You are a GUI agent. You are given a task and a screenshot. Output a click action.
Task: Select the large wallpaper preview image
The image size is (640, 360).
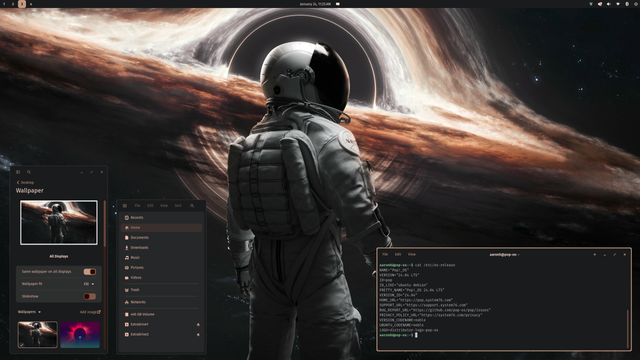pos(59,222)
